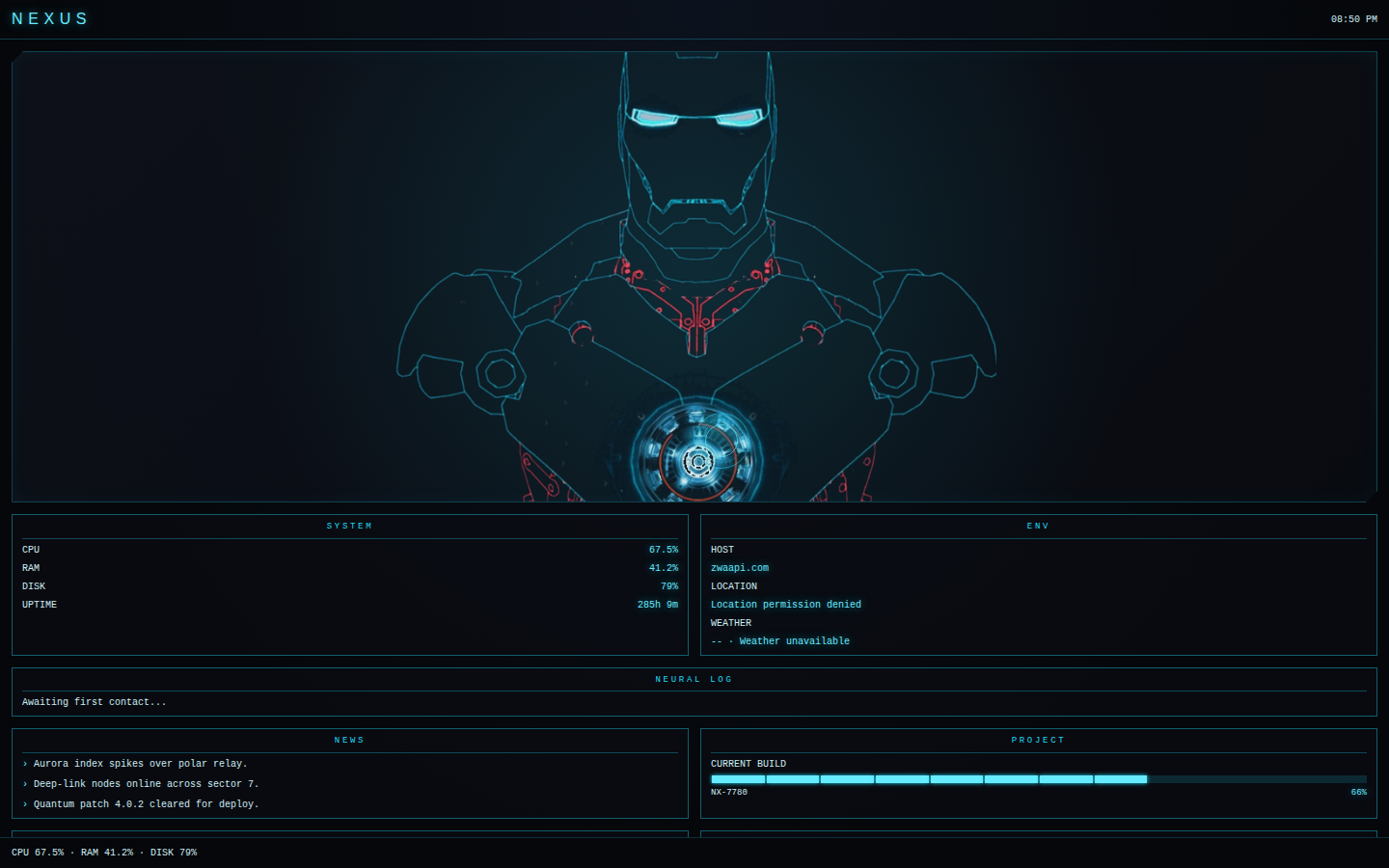Select the NEURAL LOG heading
Image resolution: width=1389 pixels, height=868 pixels.
pos(694,679)
